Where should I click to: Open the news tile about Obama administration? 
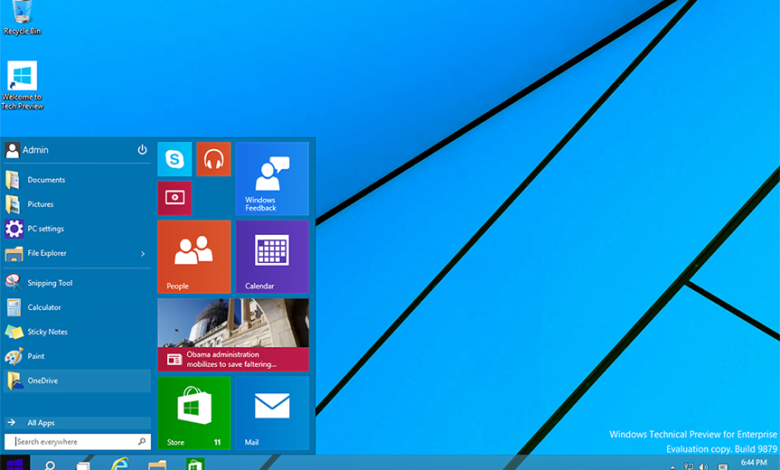pyautogui.click(x=232, y=335)
